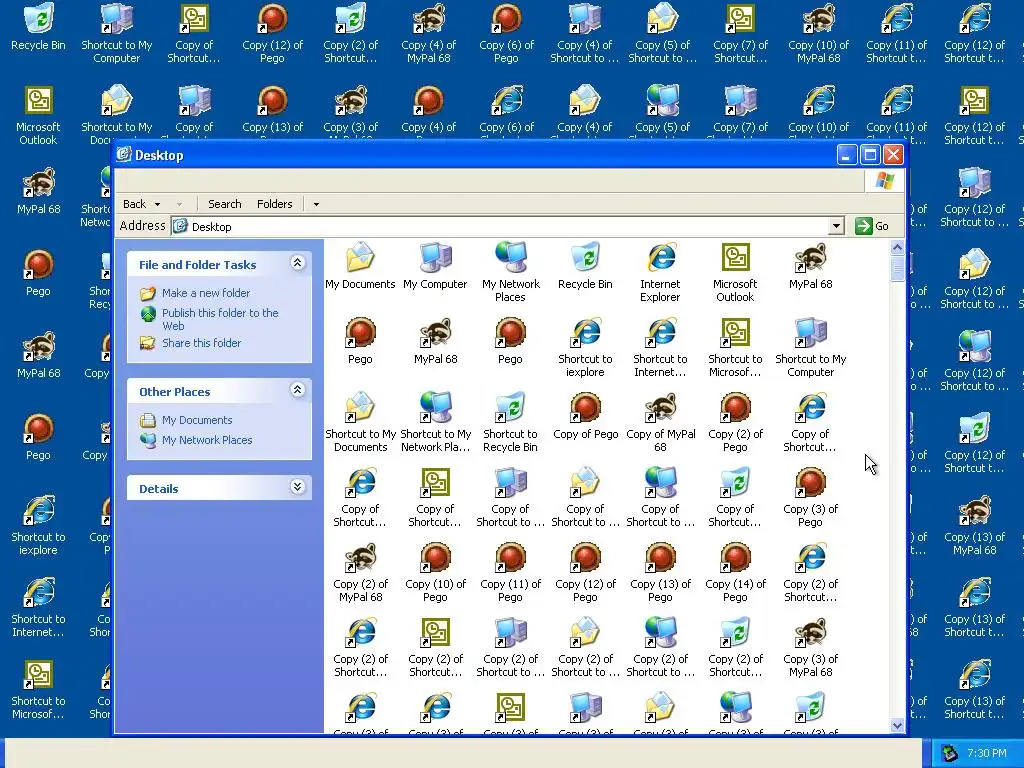Click the system tray icon beside the clock
This screenshot has height=768, width=1024.
click(949, 753)
